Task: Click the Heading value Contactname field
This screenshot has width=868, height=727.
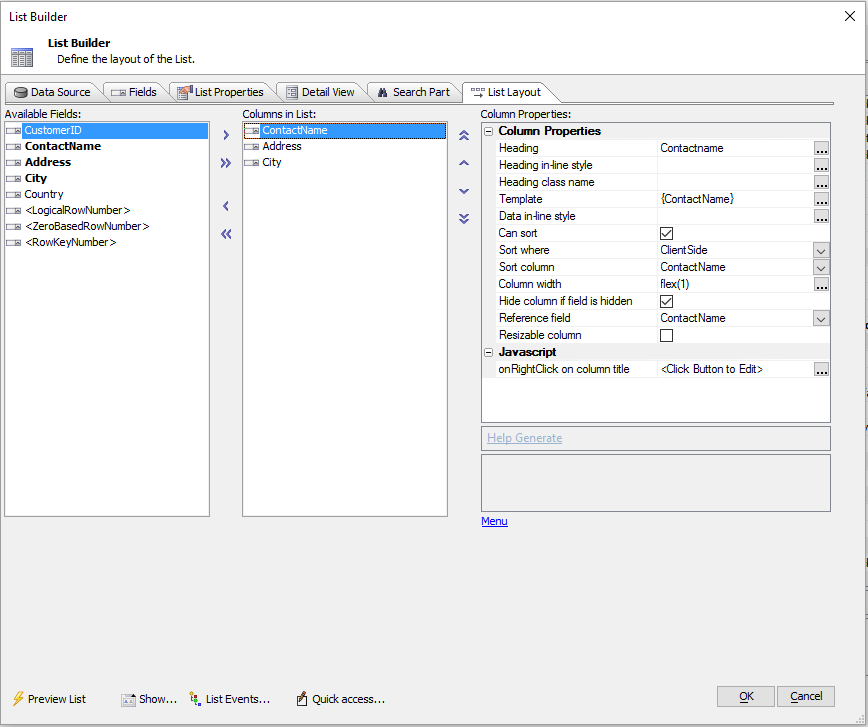Action: pyautogui.click(x=735, y=148)
